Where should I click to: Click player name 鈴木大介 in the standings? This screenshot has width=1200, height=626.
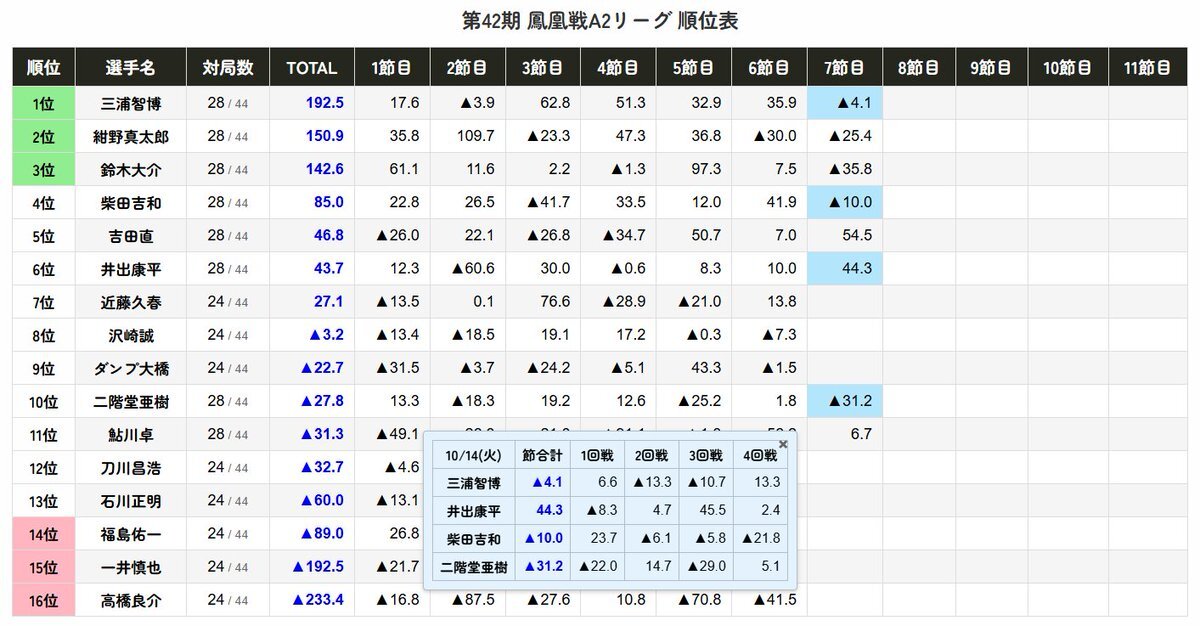coord(131,170)
